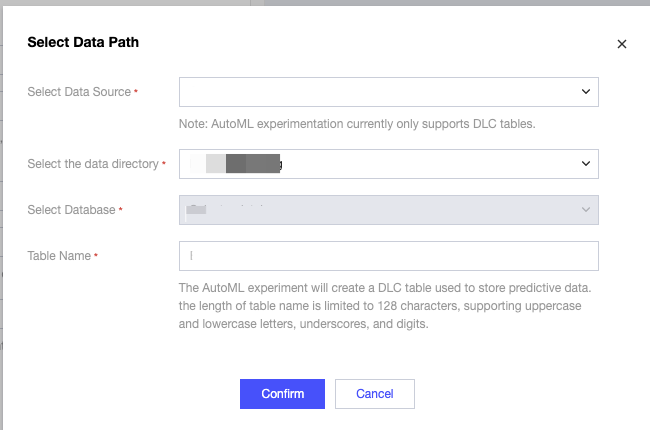This screenshot has width=650, height=430.
Task: Open the Select Data Source dropdown
Action: pyautogui.click(x=380, y=92)
